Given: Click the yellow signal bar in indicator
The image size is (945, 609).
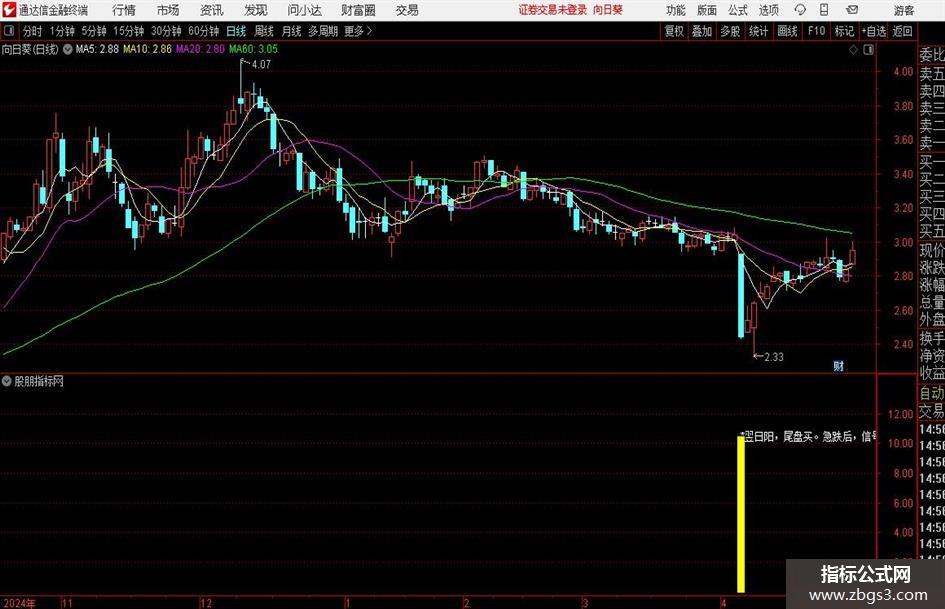Looking at the screenshot, I should point(741,514).
